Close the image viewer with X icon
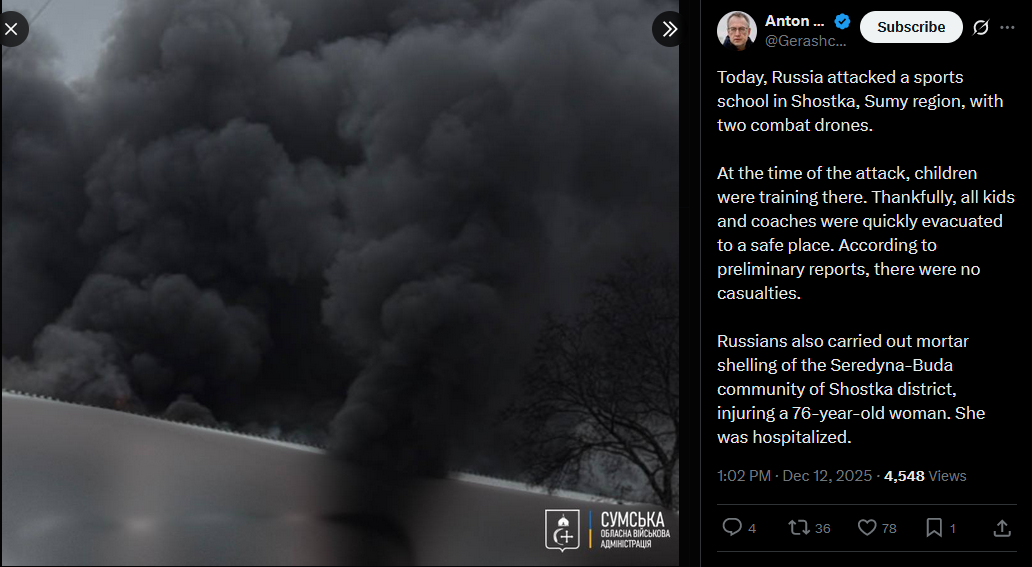The height and width of the screenshot is (567, 1032). (11, 29)
